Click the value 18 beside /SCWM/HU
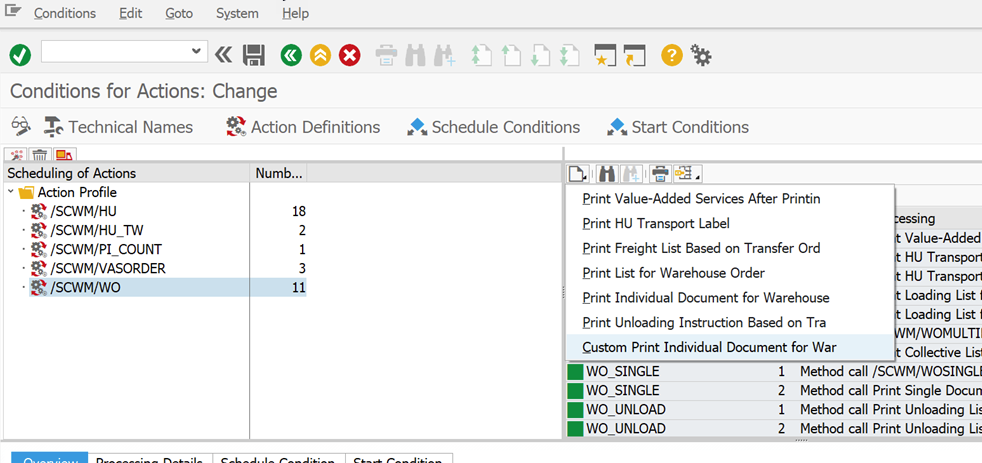Image resolution: width=982 pixels, height=463 pixels. click(299, 212)
